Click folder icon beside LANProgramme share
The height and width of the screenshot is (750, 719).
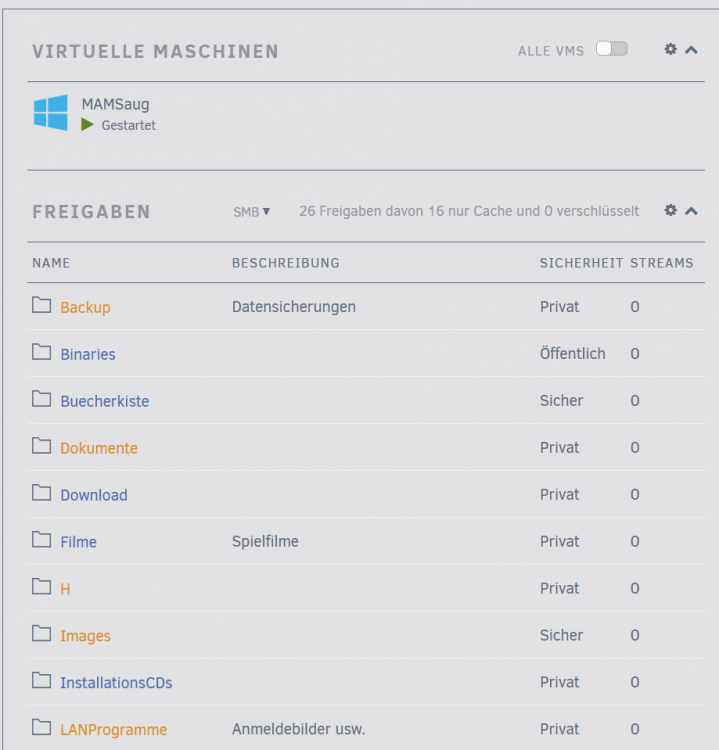pyautogui.click(x=42, y=727)
